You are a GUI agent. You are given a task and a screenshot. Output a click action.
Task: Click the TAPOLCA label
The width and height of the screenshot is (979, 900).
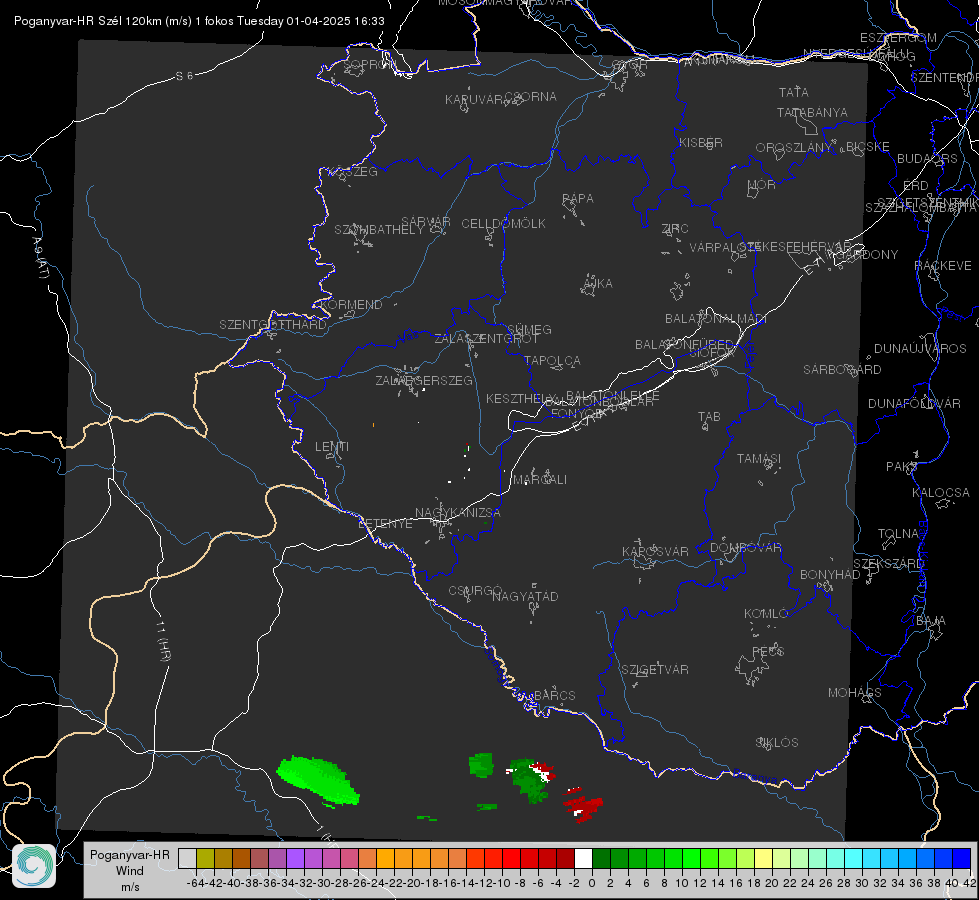point(553,361)
